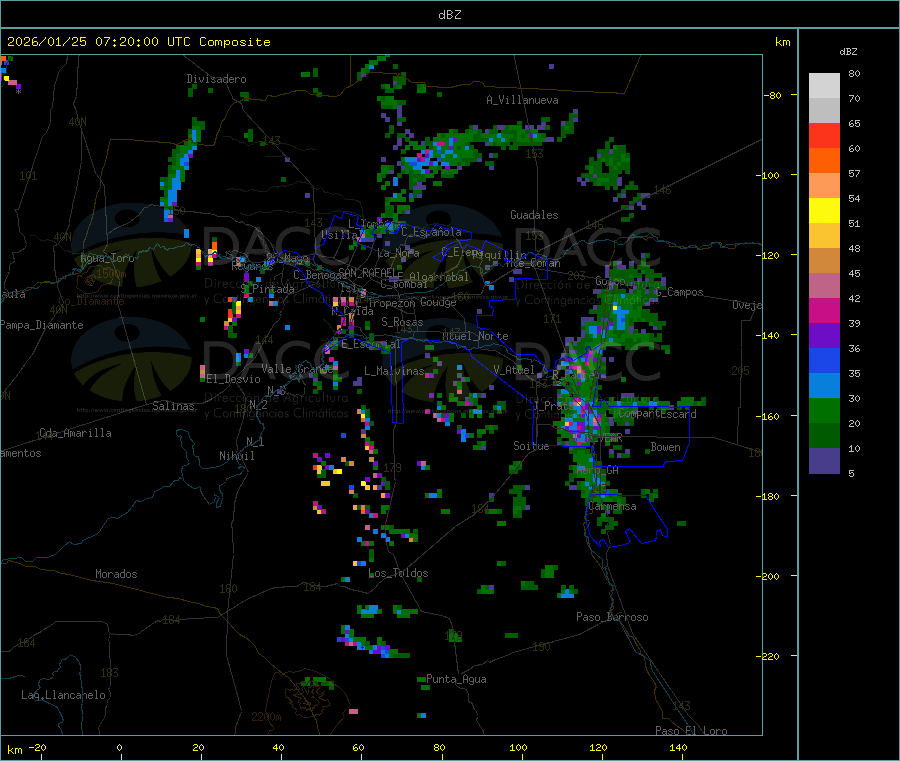900x761 pixels.
Task: Click the green 20-30 dBZ legend swatch
Action: (x=824, y=410)
